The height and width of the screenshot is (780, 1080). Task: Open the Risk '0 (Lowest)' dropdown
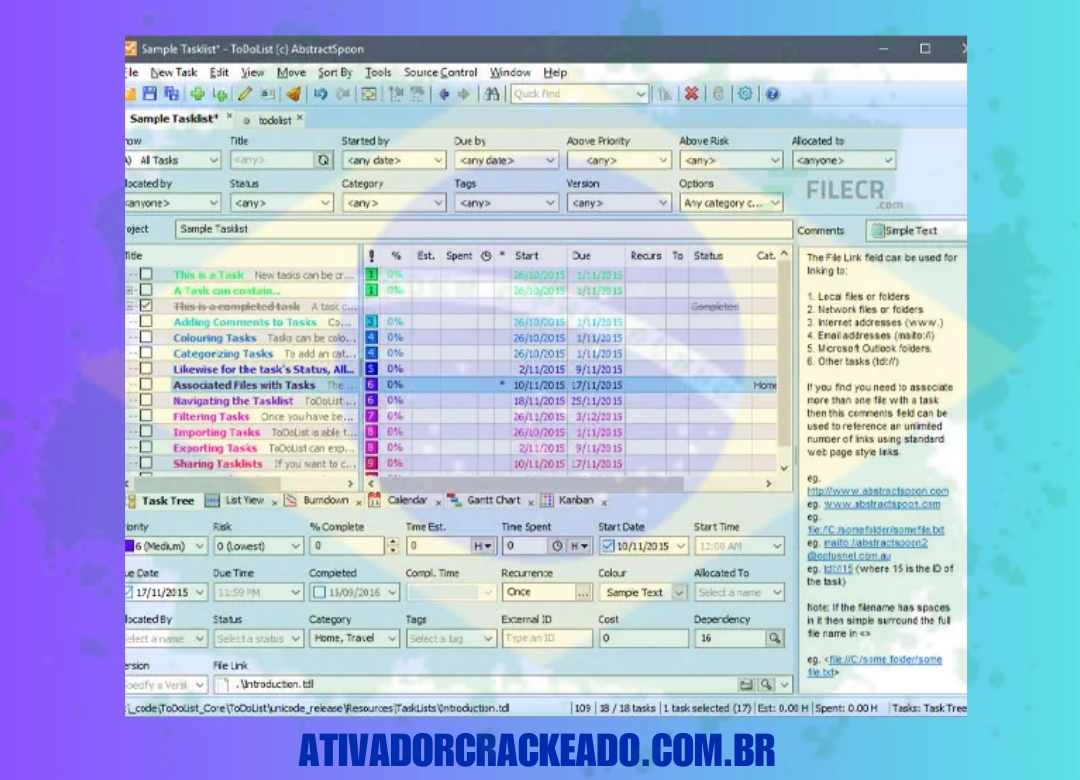(258, 546)
